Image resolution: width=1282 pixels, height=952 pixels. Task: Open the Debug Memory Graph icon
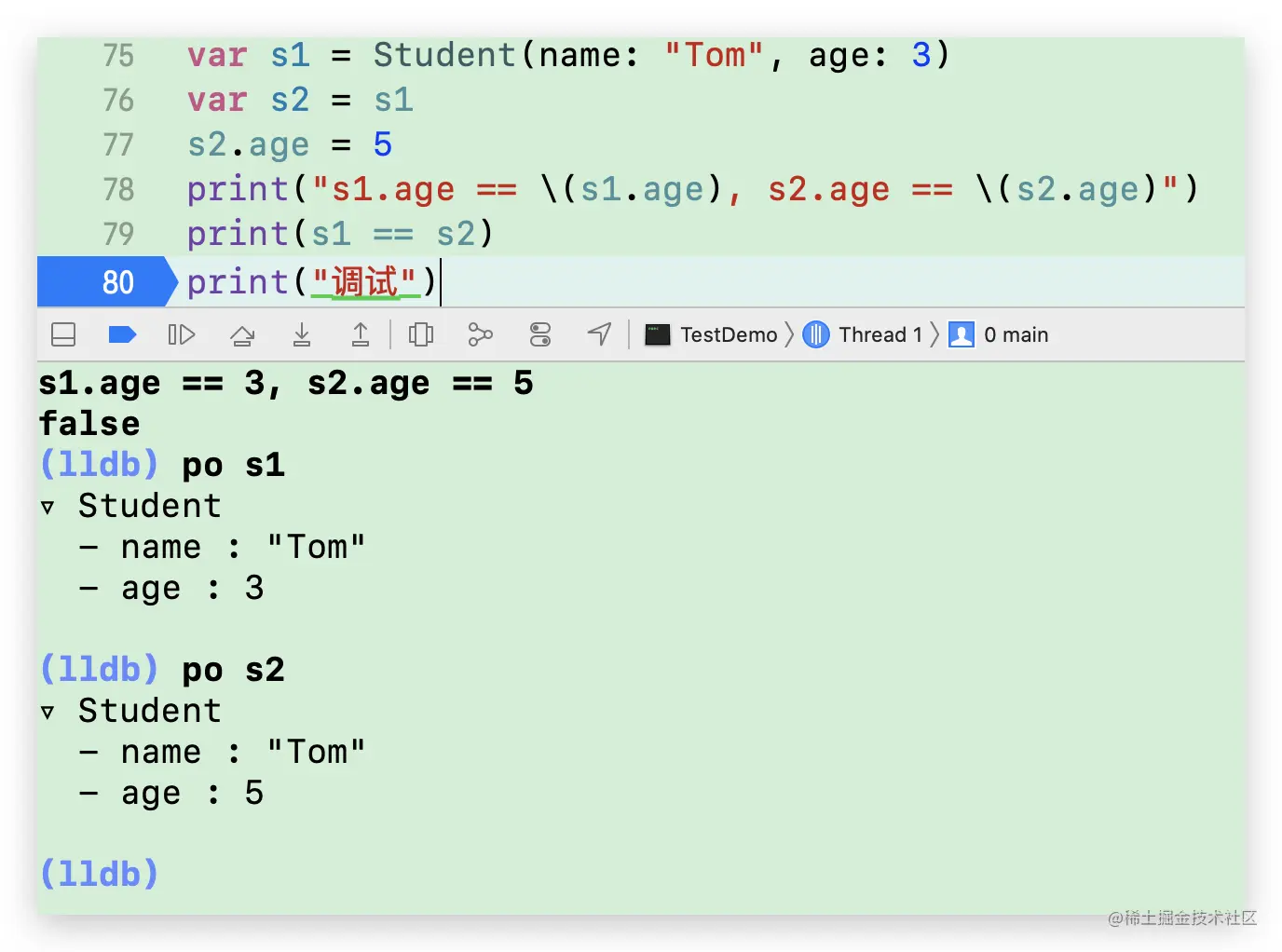[x=480, y=334]
